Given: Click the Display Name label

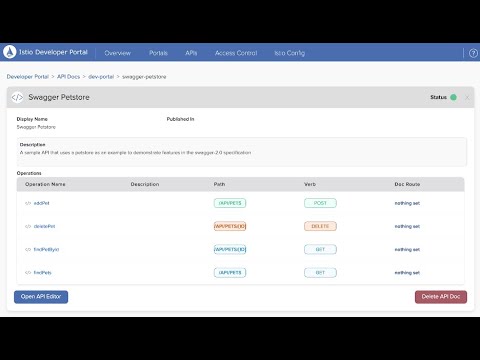Looking at the screenshot, I should (x=32, y=119).
